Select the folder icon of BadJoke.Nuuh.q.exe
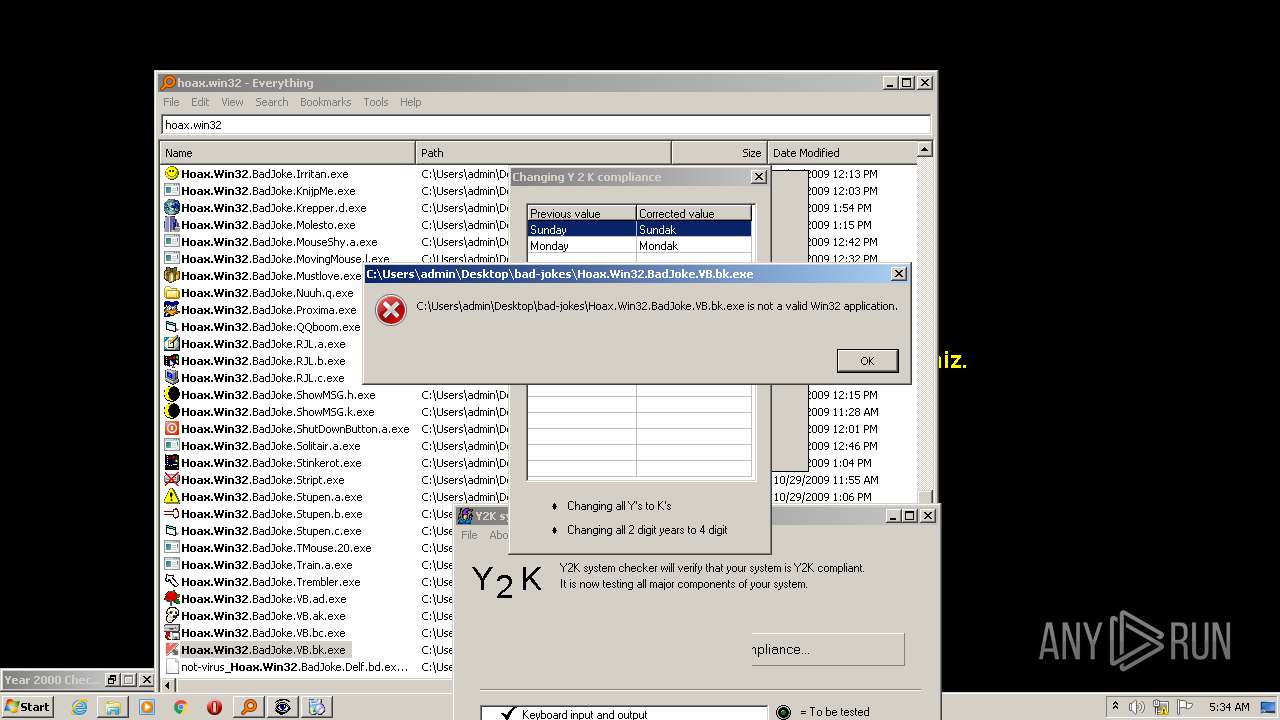The width and height of the screenshot is (1280, 720). (x=172, y=292)
